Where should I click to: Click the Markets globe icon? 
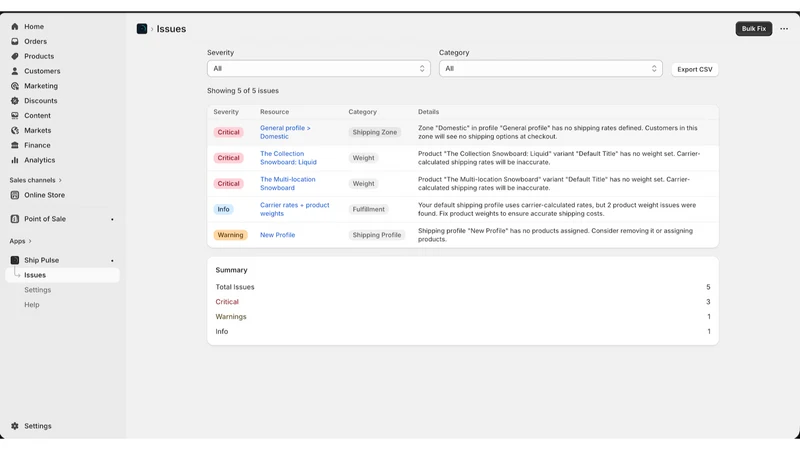(x=15, y=130)
